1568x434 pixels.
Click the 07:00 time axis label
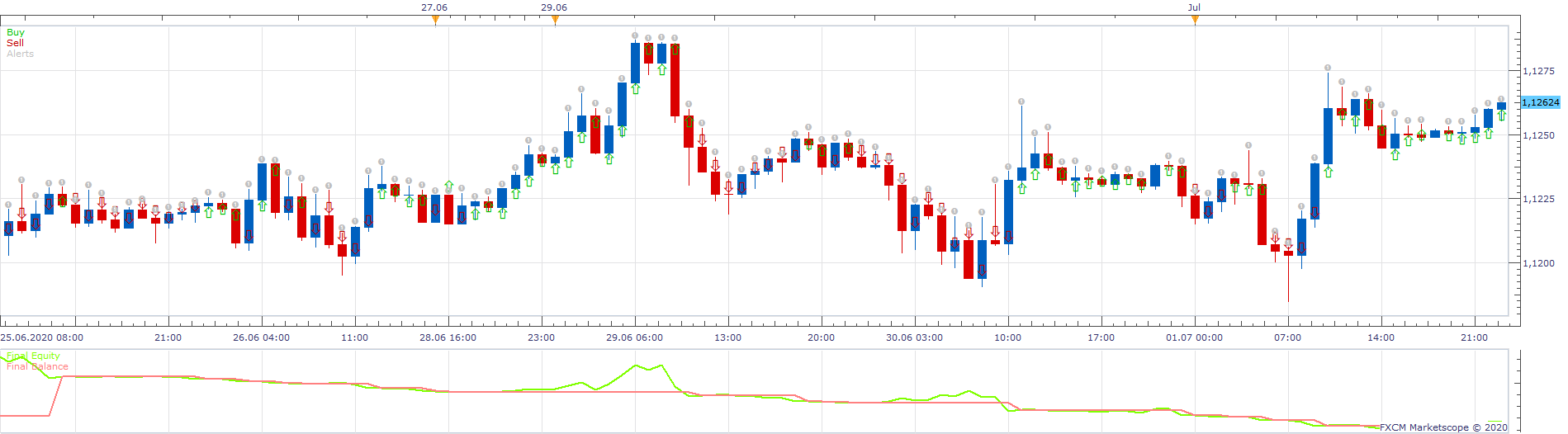pos(1288,337)
